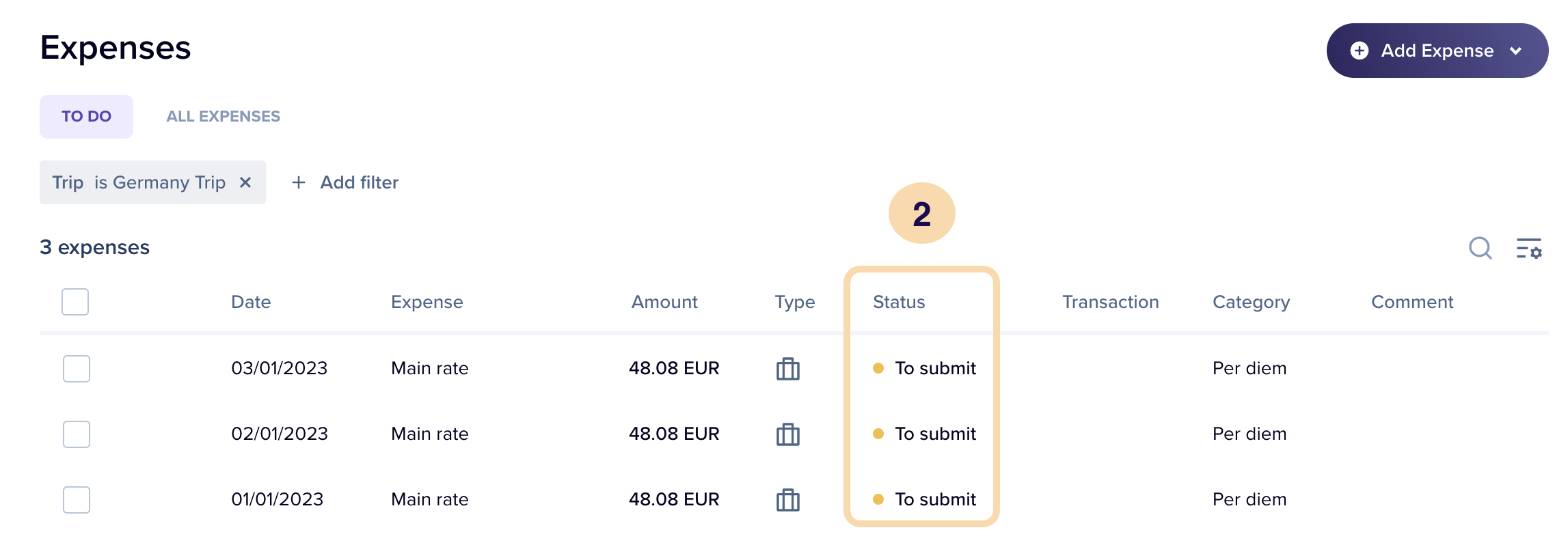Image resolution: width=1568 pixels, height=545 pixels.
Task: Click the plus icon in Add Expense
Action: click(x=1360, y=51)
